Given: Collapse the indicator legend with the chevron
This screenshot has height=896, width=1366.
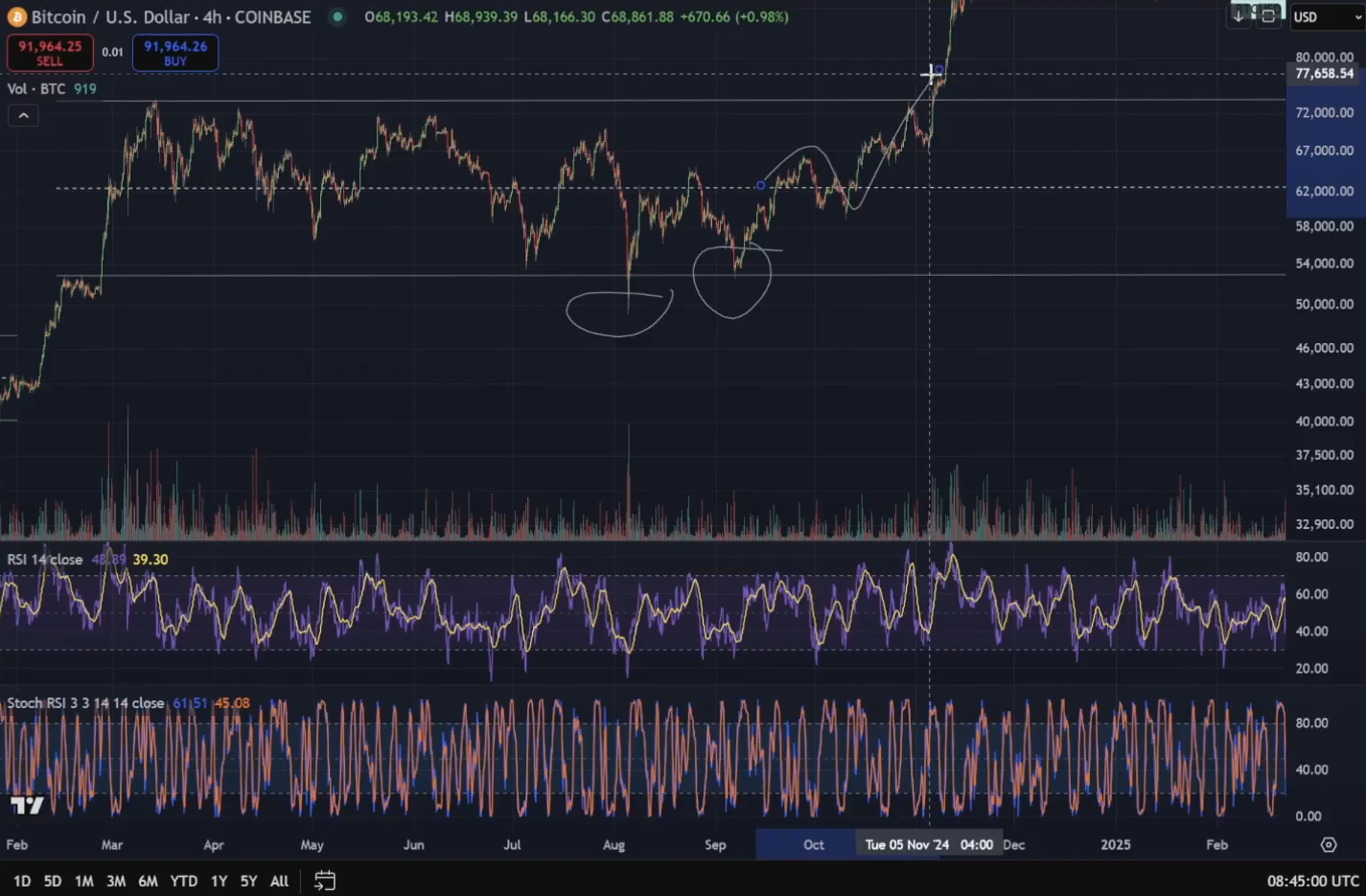Looking at the screenshot, I should tap(24, 116).
